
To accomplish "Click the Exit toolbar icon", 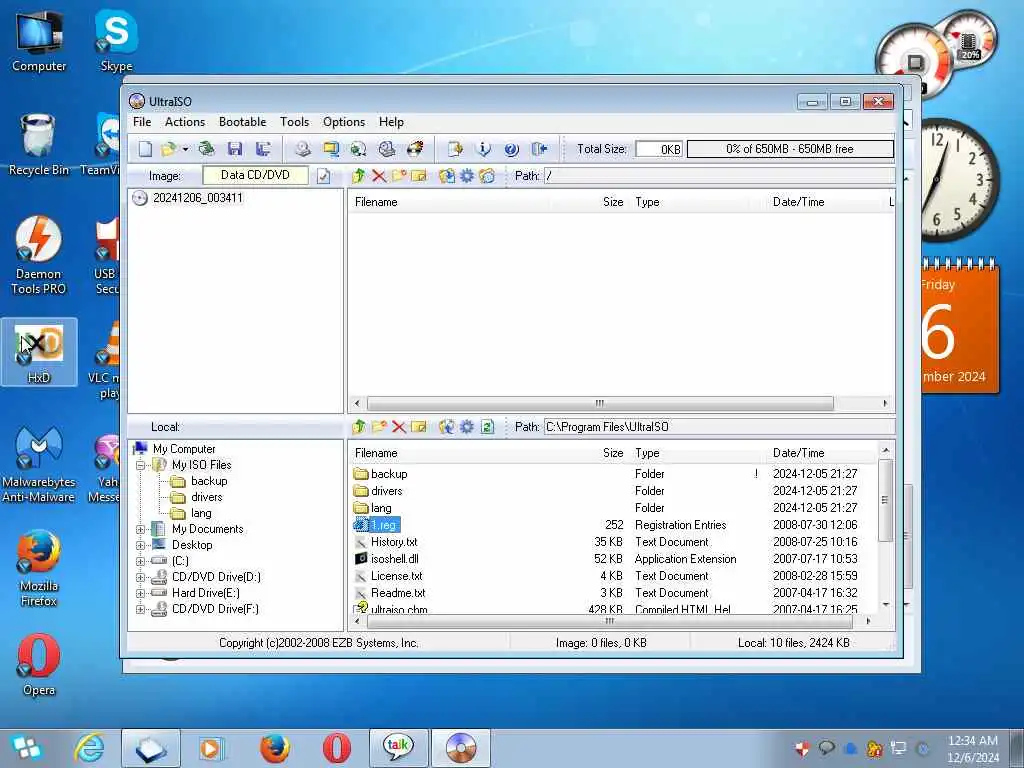I will coord(539,149).
